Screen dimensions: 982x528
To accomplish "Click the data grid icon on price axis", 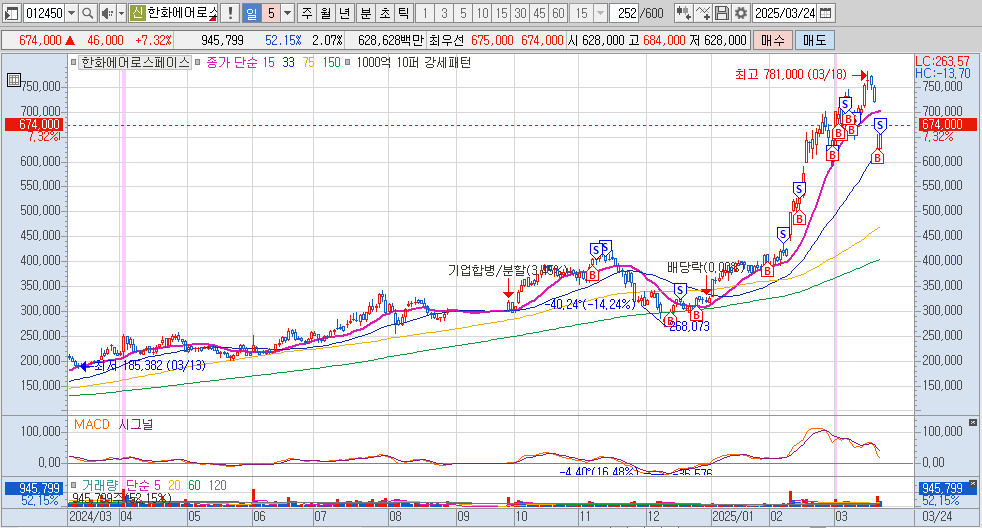I will pyautogui.click(x=13, y=80).
